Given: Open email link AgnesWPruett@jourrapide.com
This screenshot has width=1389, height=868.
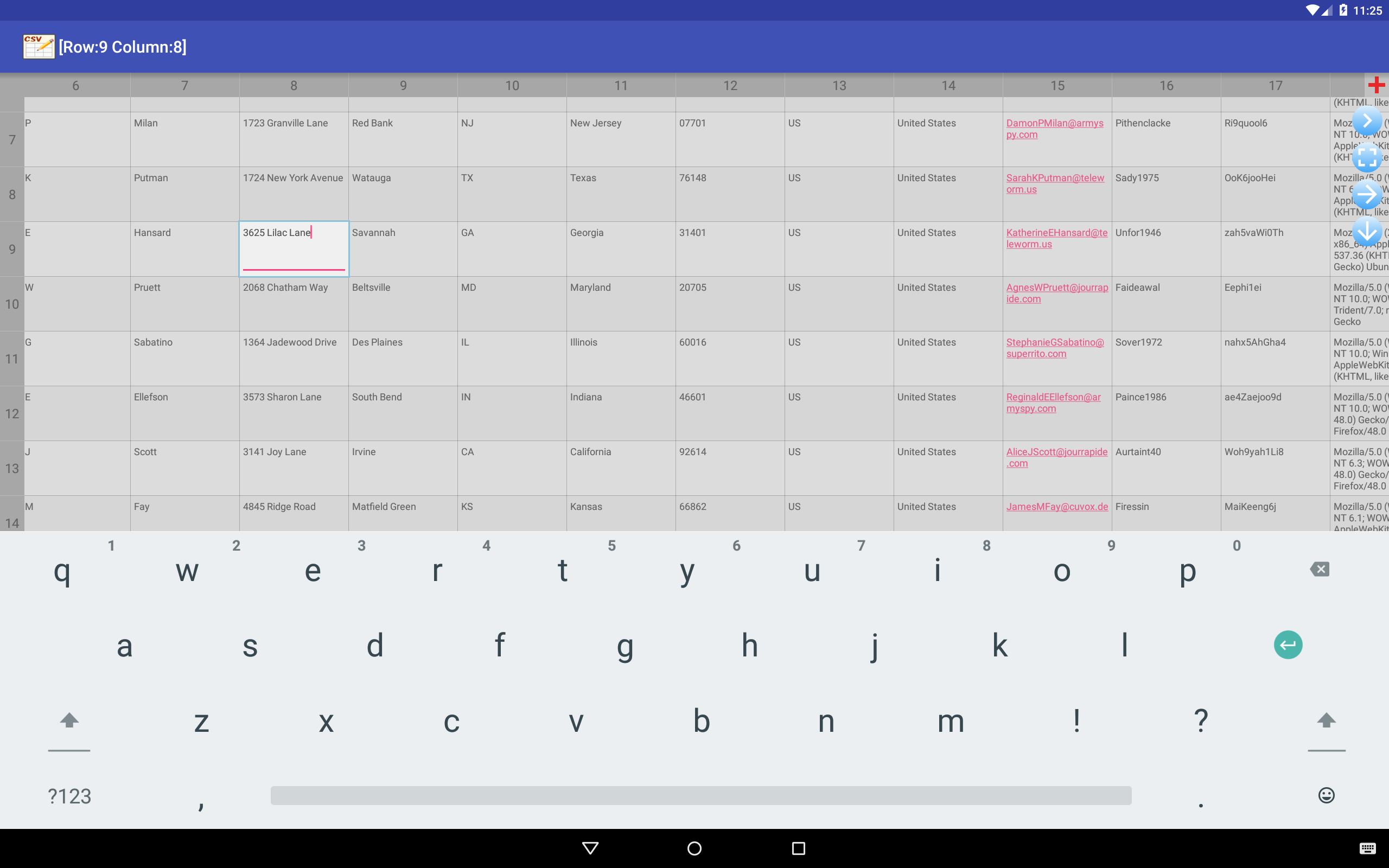Looking at the screenshot, I should coord(1057,293).
